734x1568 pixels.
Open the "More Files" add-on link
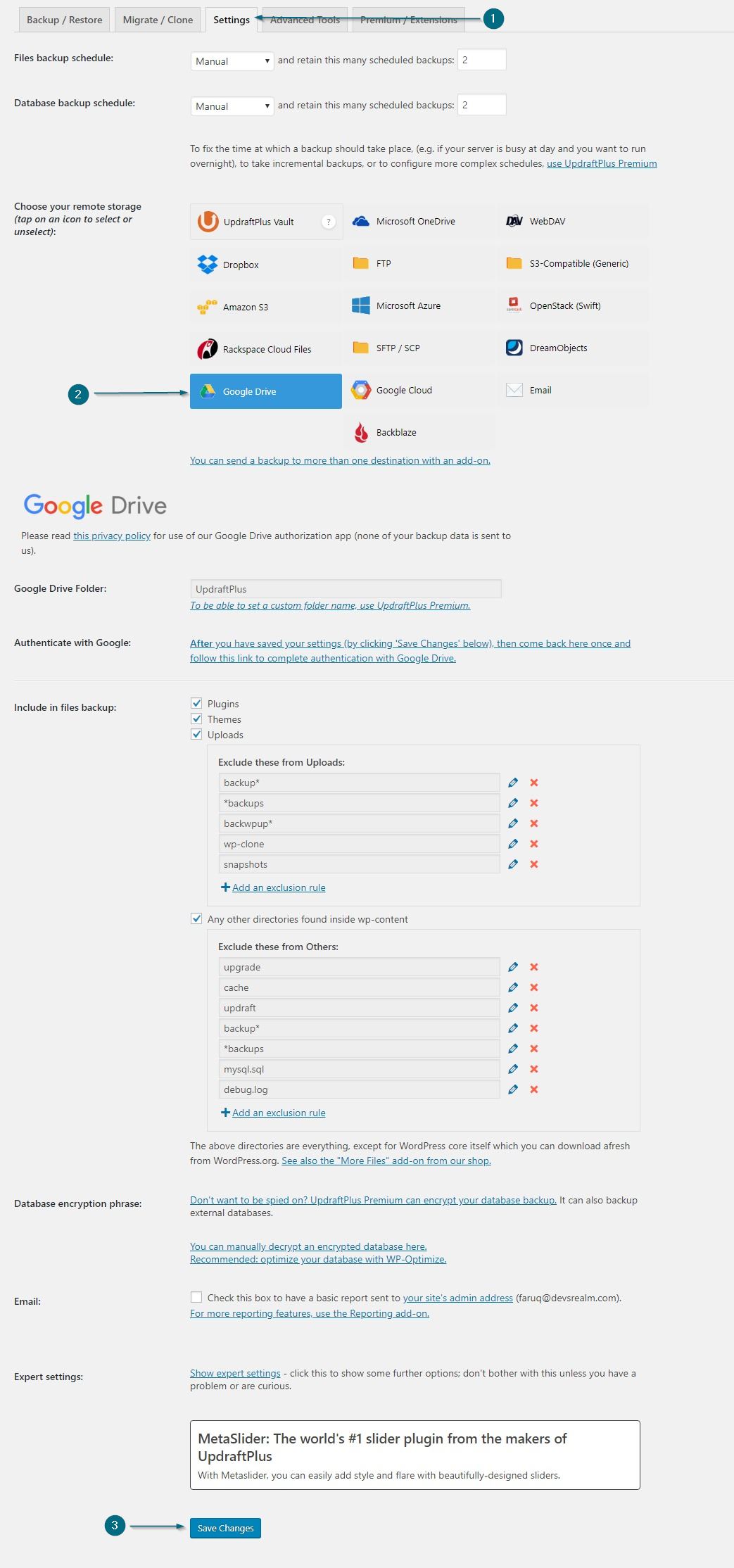pos(386,1161)
